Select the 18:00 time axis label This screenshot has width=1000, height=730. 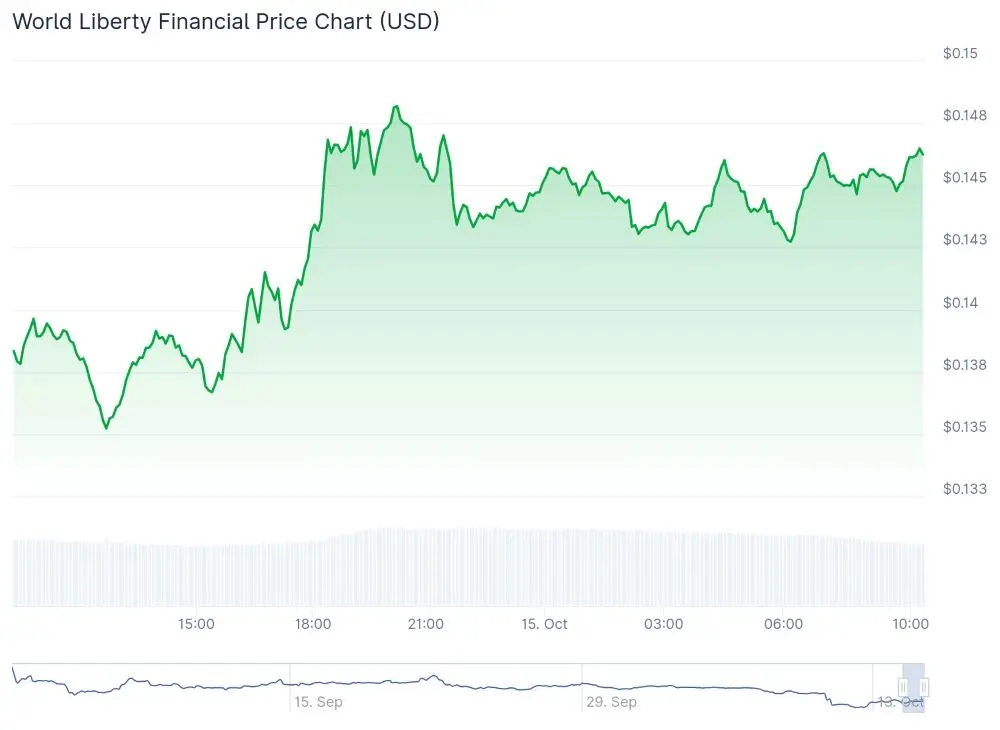click(313, 624)
